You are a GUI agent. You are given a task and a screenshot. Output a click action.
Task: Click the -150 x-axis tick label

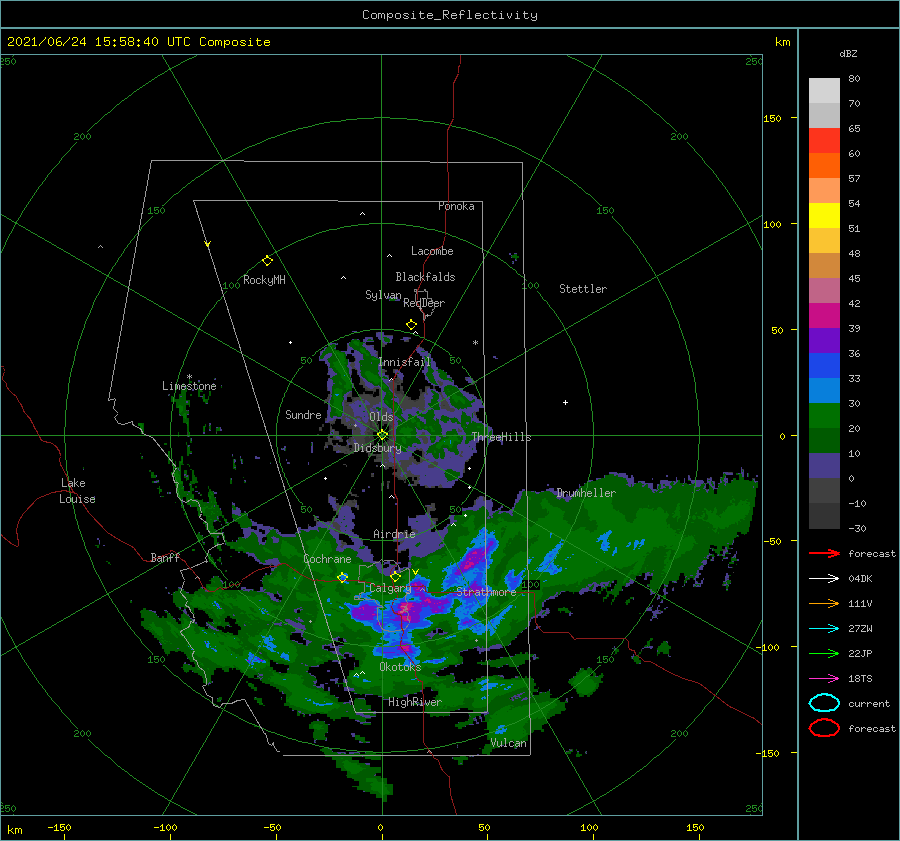[59, 827]
